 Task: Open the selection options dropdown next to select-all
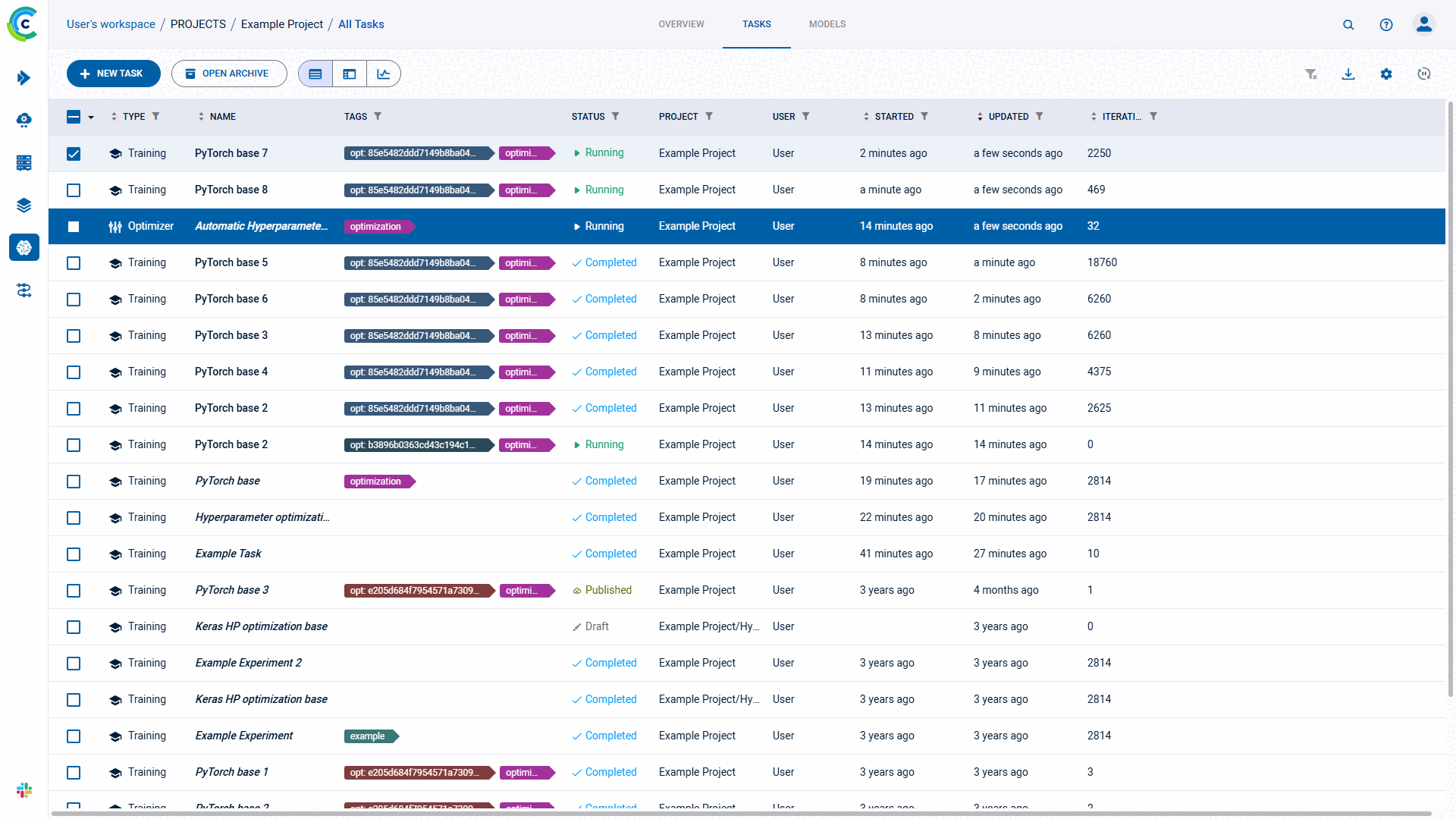coord(92,118)
